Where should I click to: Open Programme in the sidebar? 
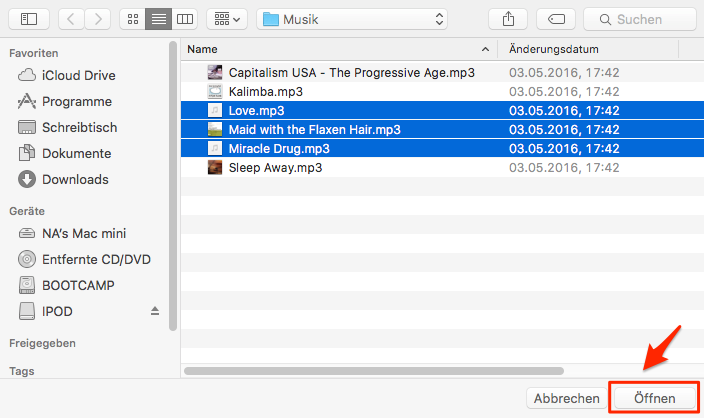(x=76, y=101)
